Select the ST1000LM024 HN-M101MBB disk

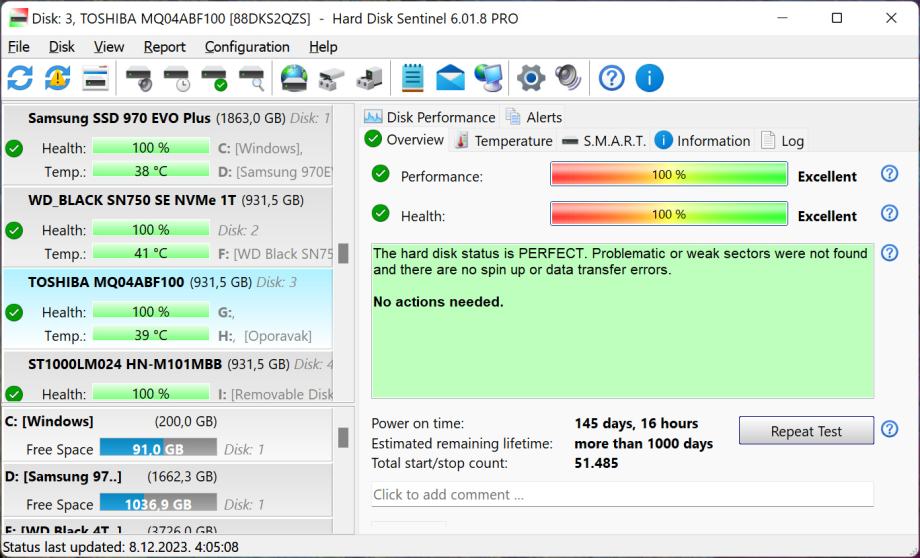168,377
